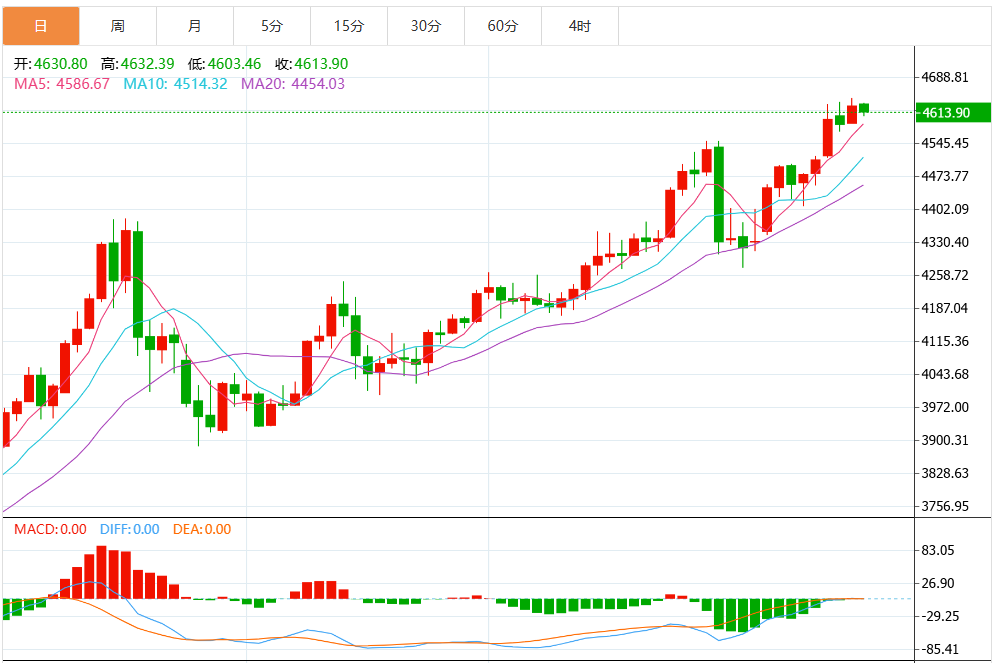1000x663 pixels.
Task: Click the low price value 4603.46
Action: pos(235,64)
